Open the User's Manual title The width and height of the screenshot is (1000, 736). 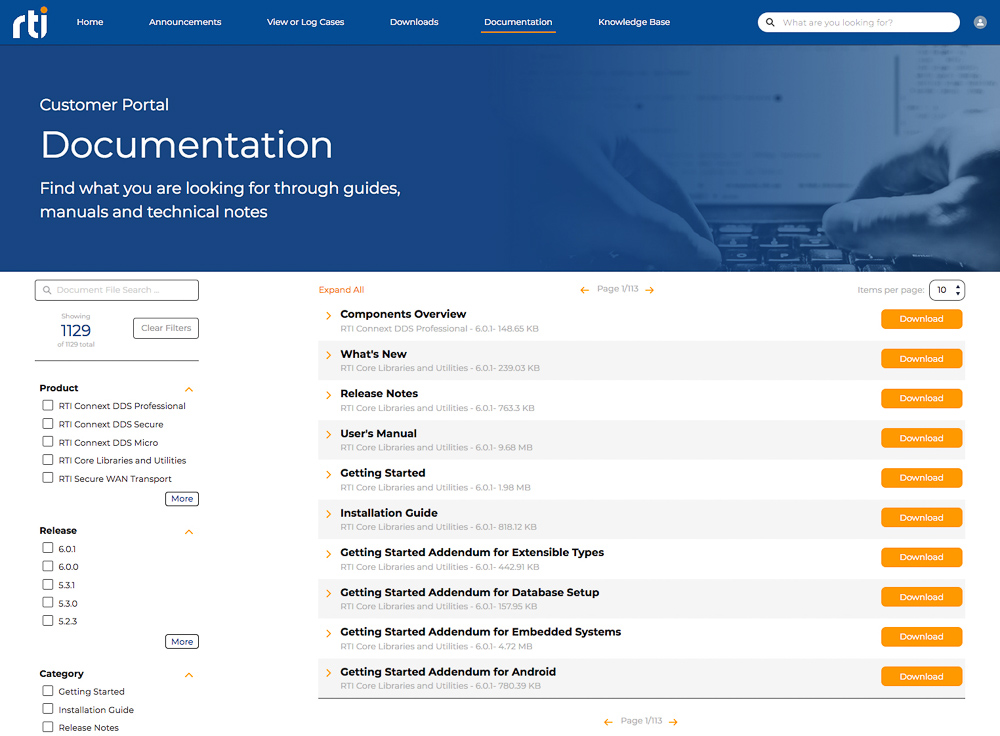click(x=378, y=434)
